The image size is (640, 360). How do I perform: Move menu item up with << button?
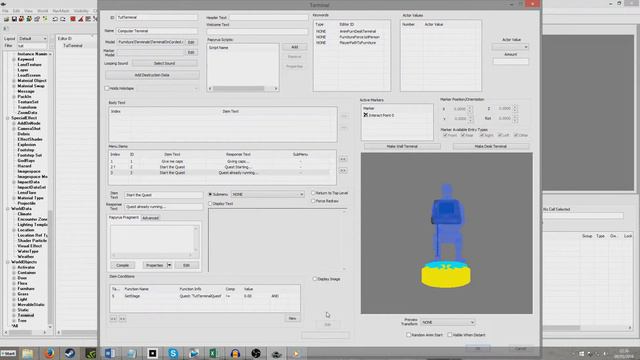(x=343, y=159)
